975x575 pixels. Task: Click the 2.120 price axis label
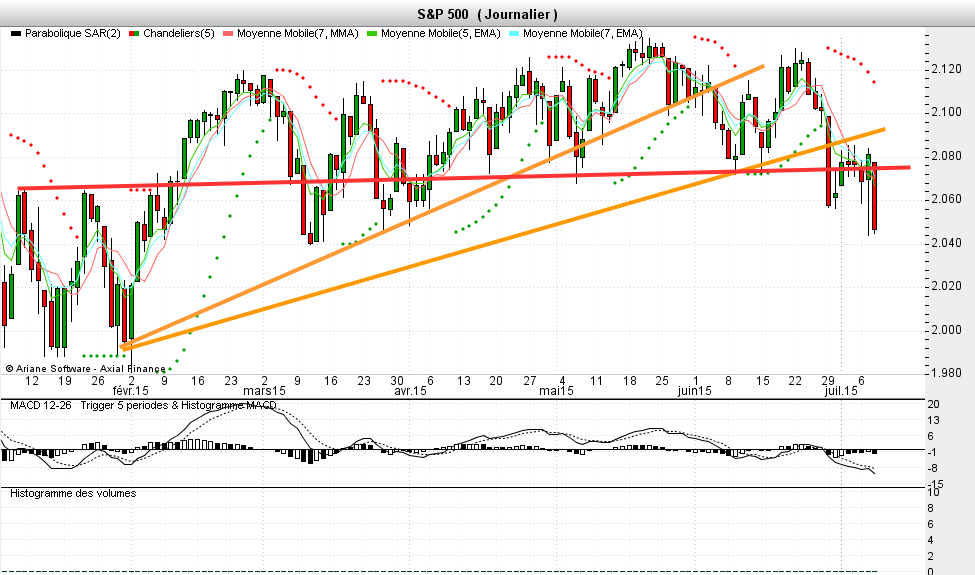(946, 68)
